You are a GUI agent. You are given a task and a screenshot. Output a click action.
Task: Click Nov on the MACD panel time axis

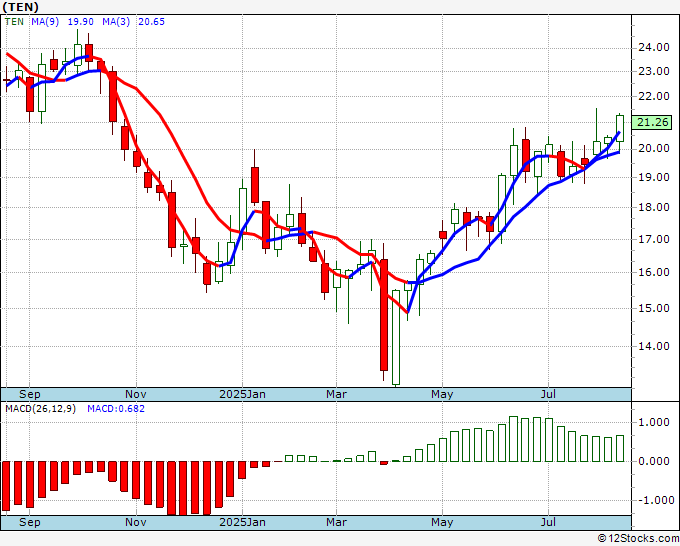[x=136, y=522]
